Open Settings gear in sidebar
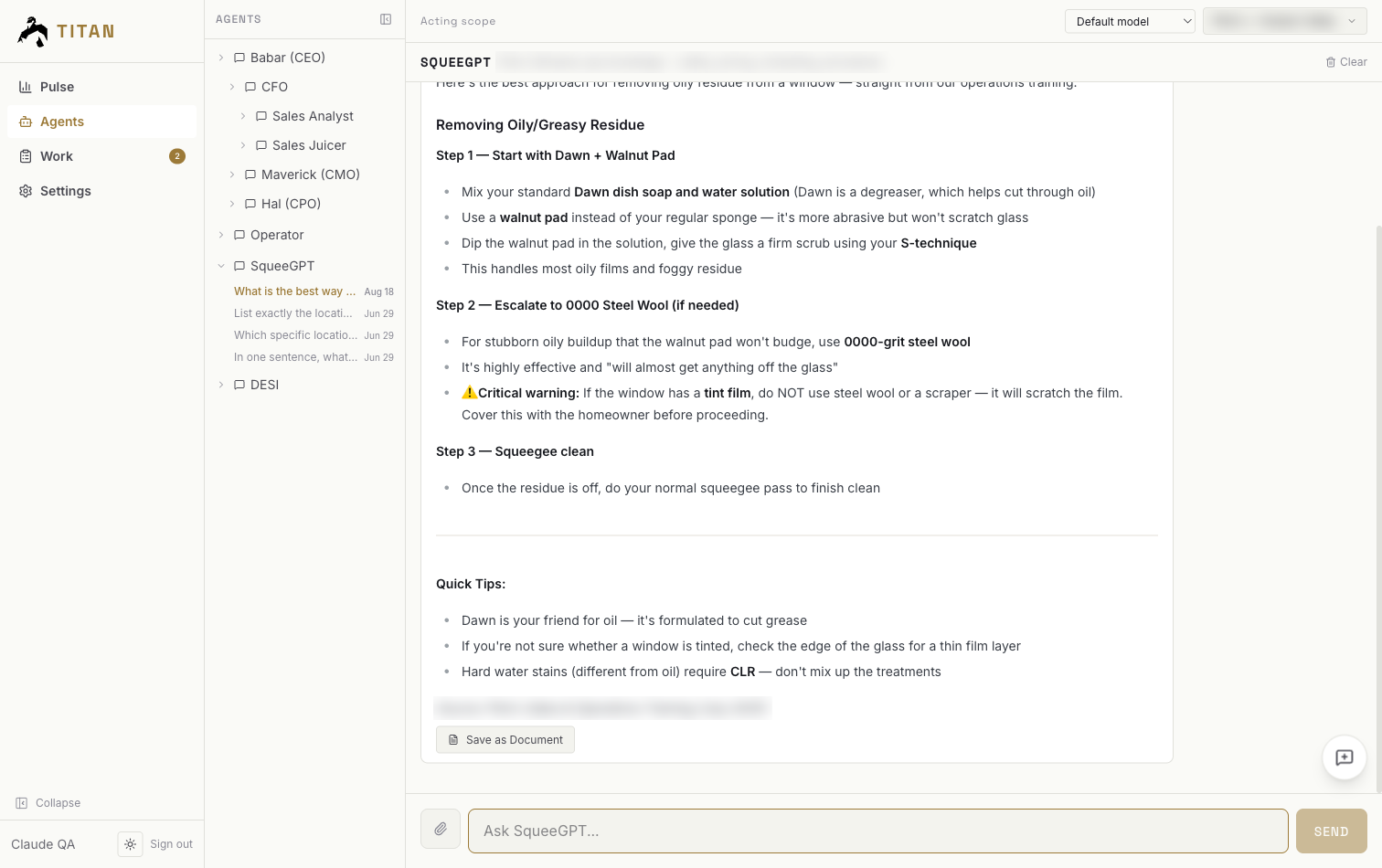Screen dimensions: 1382x868 click(26, 191)
